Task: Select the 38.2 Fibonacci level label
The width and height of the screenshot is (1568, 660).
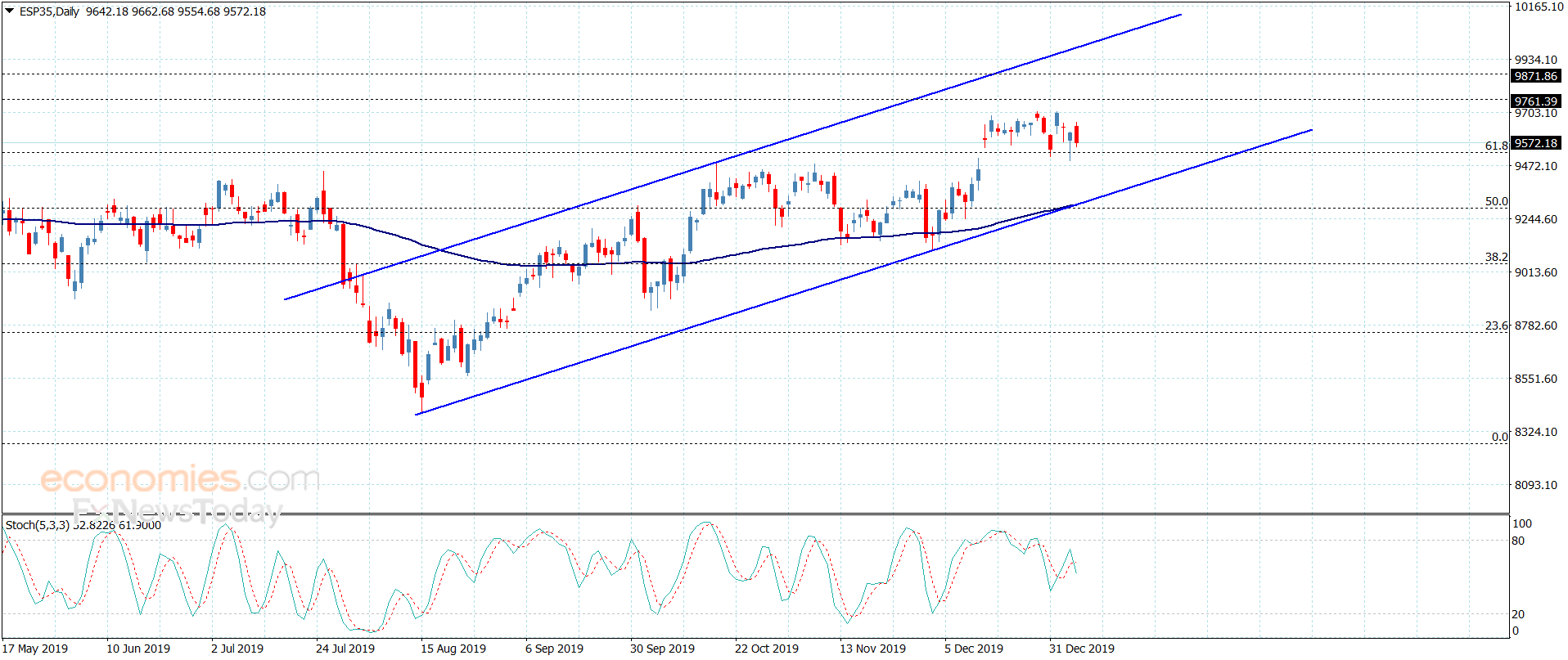Action: point(1496,257)
